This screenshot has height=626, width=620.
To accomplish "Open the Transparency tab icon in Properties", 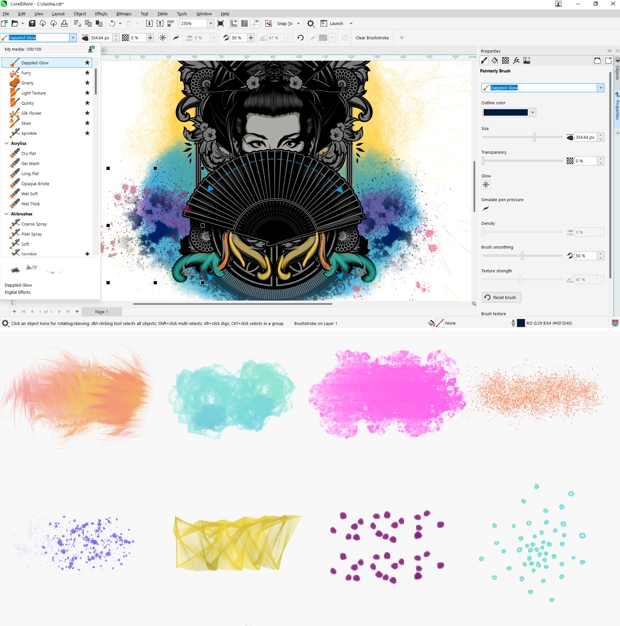I will (505, 60).
